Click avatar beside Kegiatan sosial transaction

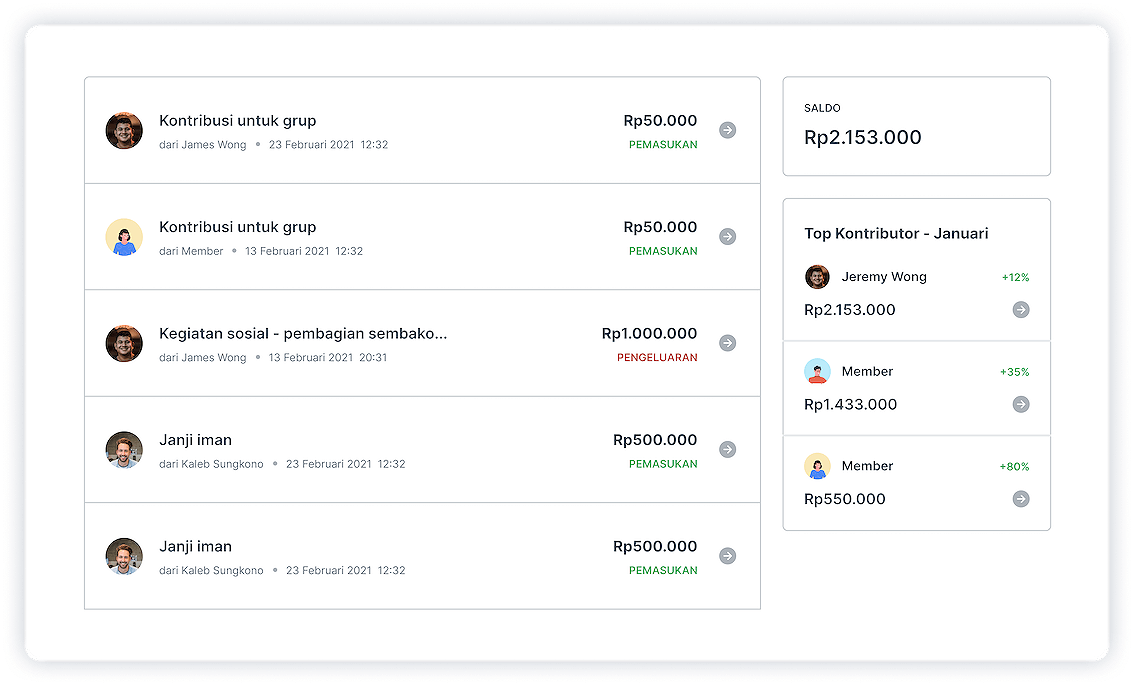(x=124, y=343)
